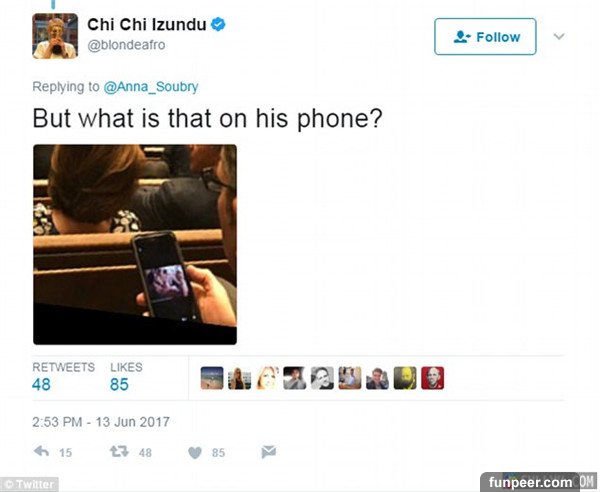Image resolution: width=600 pixels, height=492 pixels.
Task: Click the Chi Chi Izundu display name
Action: pos(147,25)
